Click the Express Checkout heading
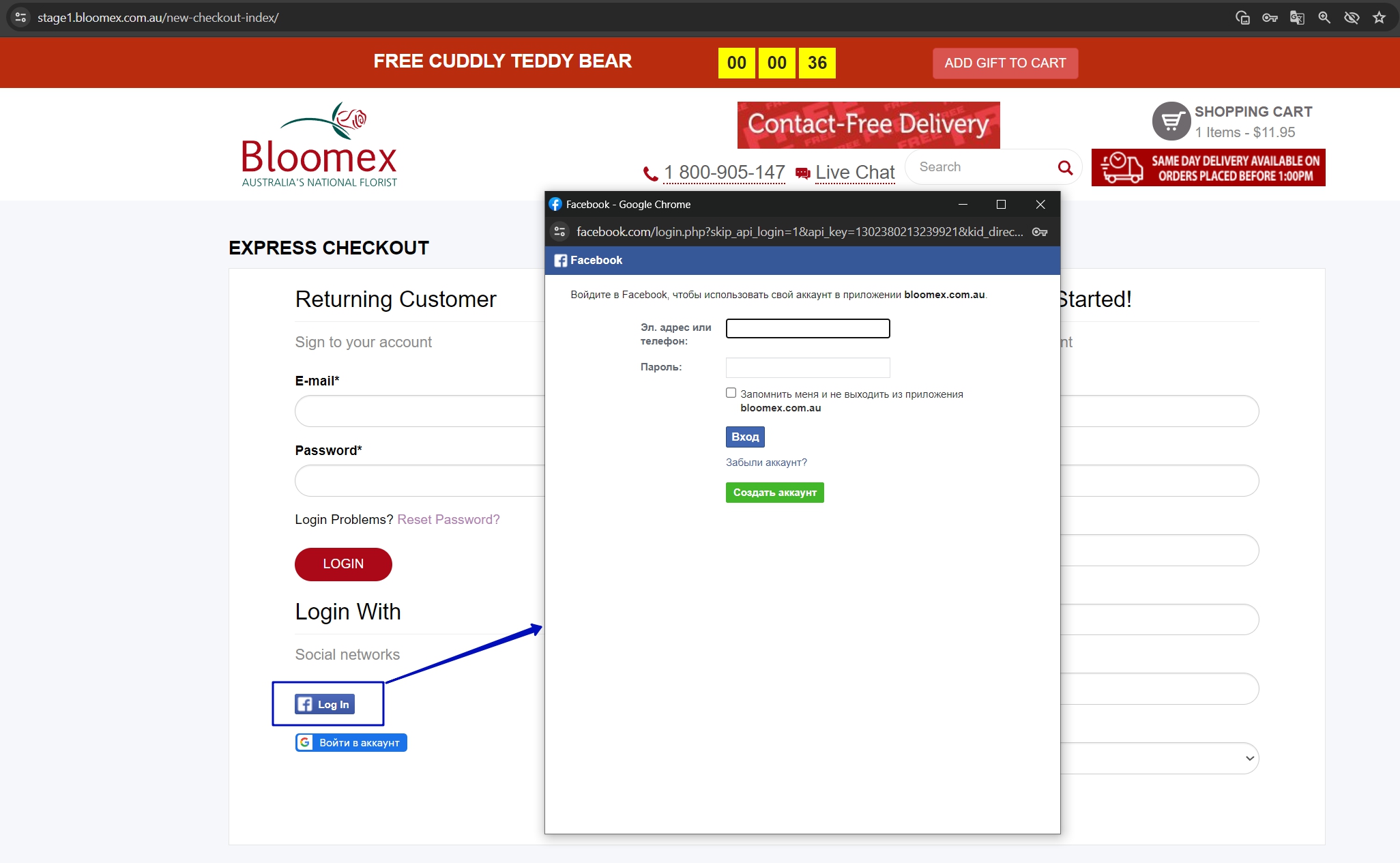Screen dimensions: 1400x863 [329, 248]
